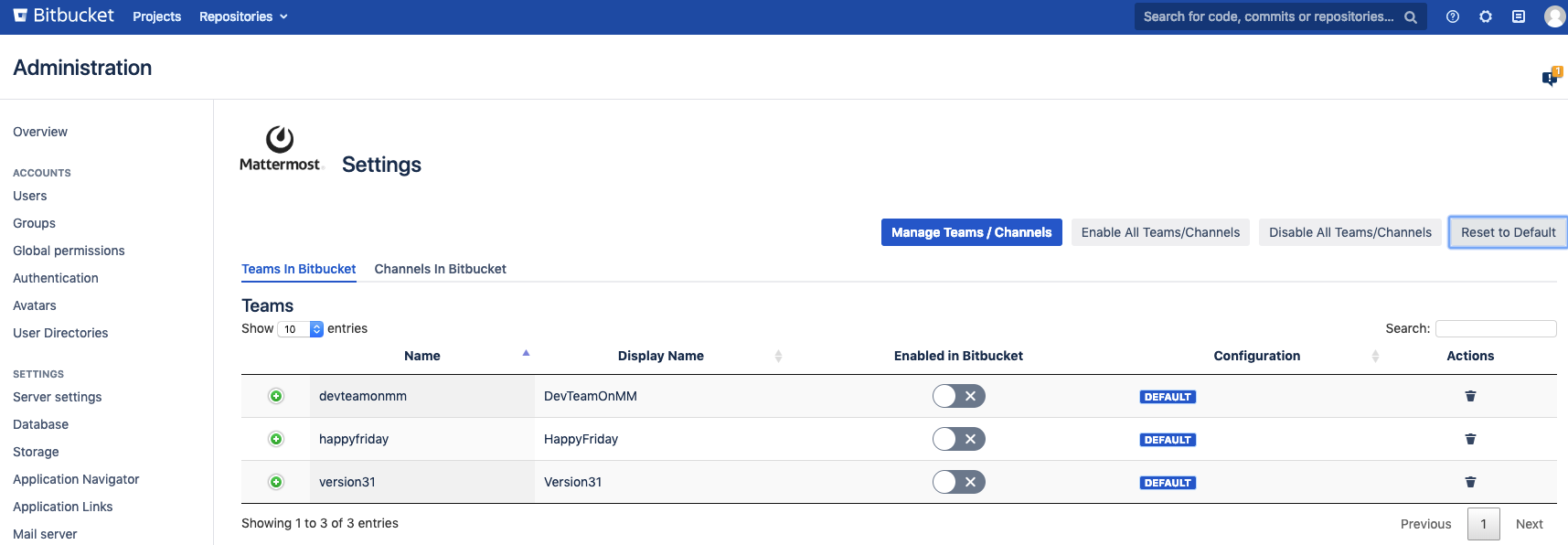Enable devteamonmm team in Bitbucket toggle
Viewport: 1568px width, 545px height.
coord(958,396)
